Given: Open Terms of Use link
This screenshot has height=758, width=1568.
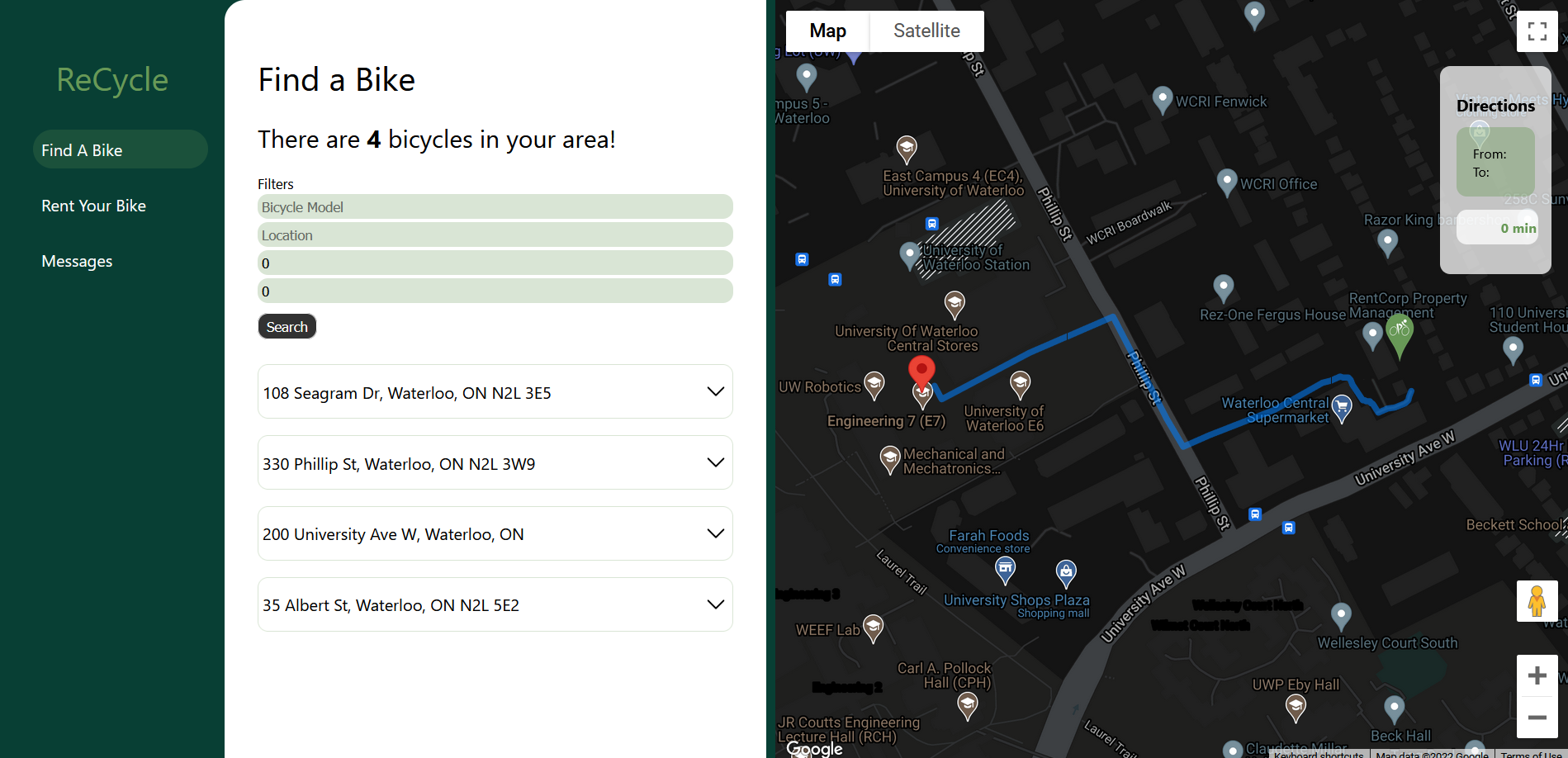Looking at the screenshot, I should [1531, 754].
